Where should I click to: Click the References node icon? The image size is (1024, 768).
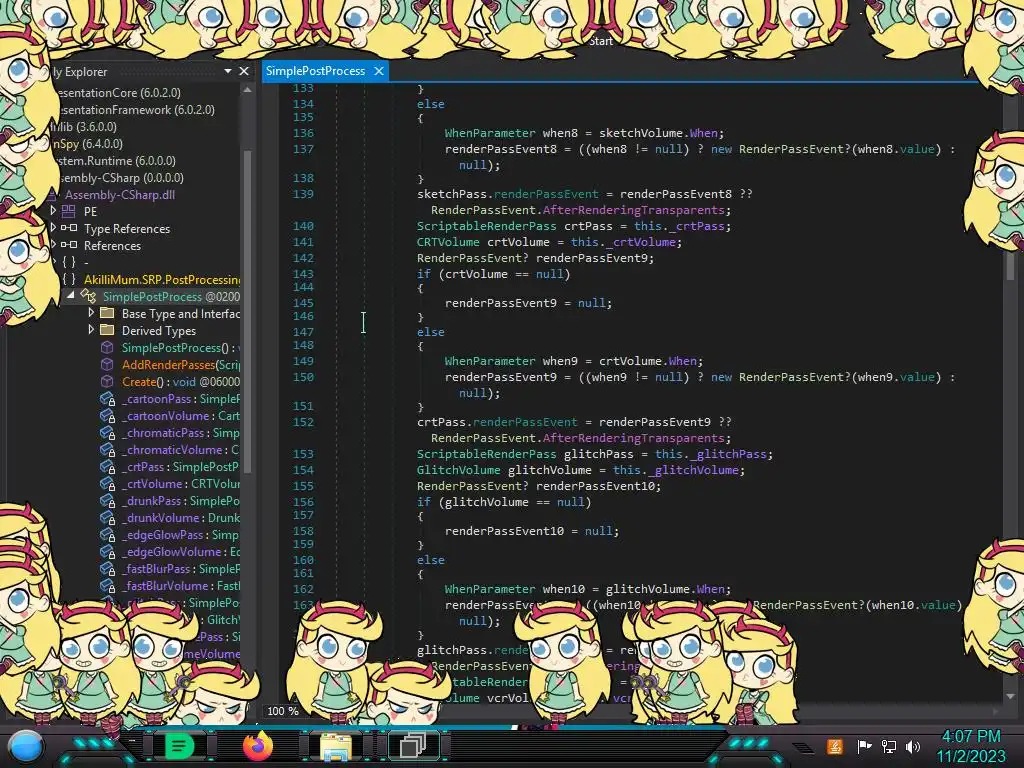click(69, 245)
